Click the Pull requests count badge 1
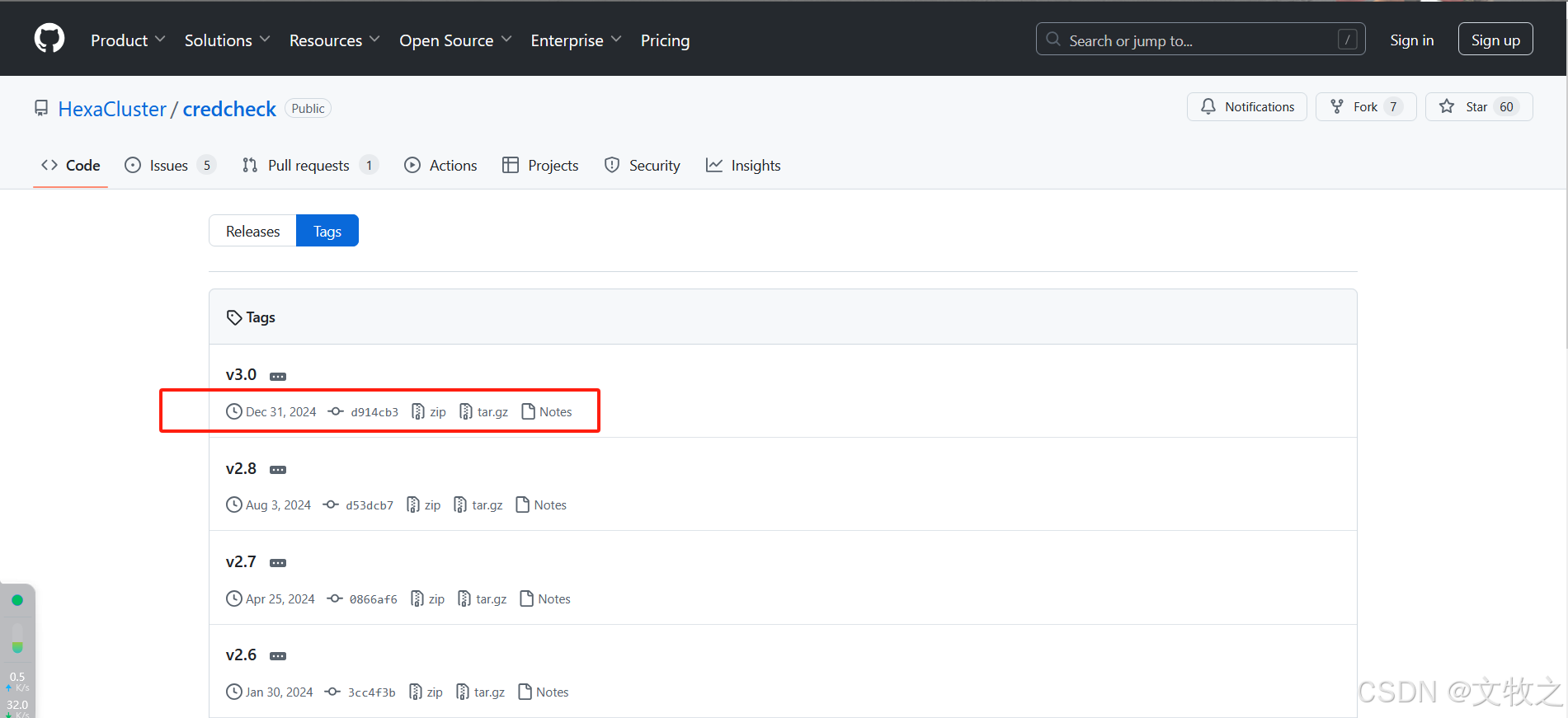This screenshot has width=1568, height=718. 369,166
